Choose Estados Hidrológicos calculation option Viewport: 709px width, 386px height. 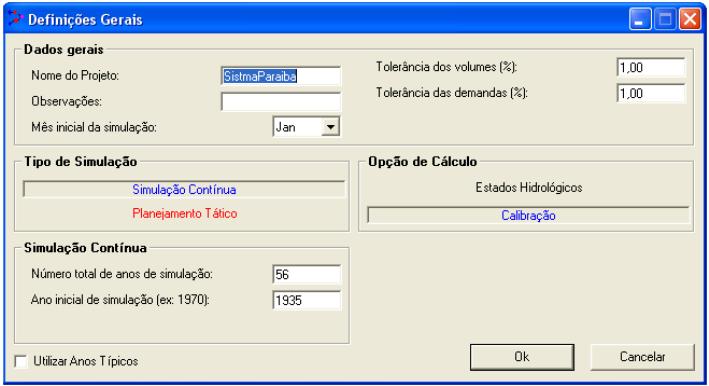coord(529,188)
